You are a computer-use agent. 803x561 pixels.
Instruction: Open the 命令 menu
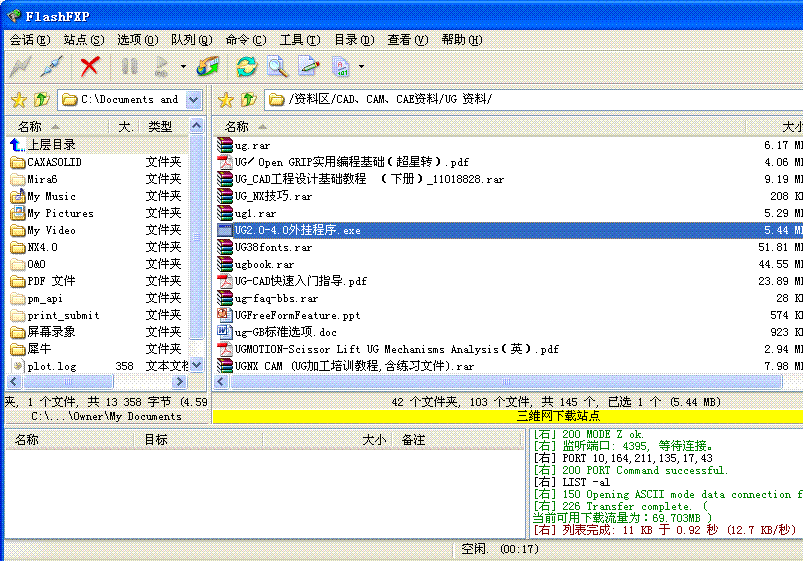246,40
